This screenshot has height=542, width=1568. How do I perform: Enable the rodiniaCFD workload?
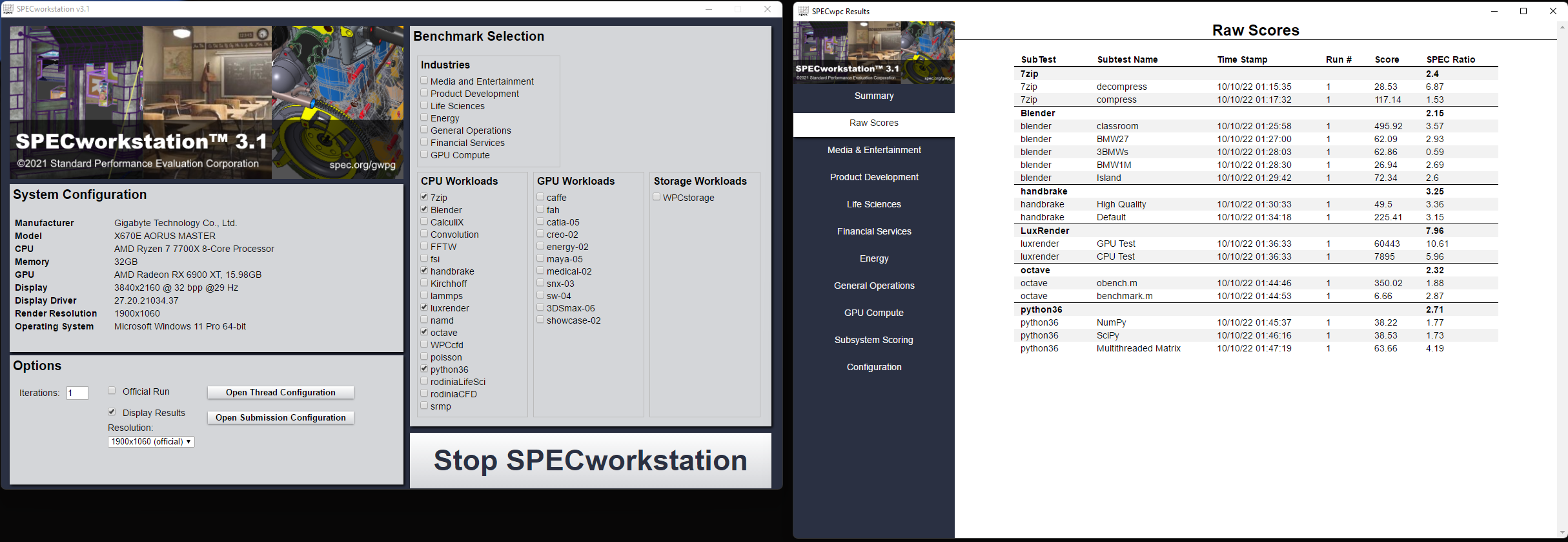pyautogui.click(x=424, y=393)
